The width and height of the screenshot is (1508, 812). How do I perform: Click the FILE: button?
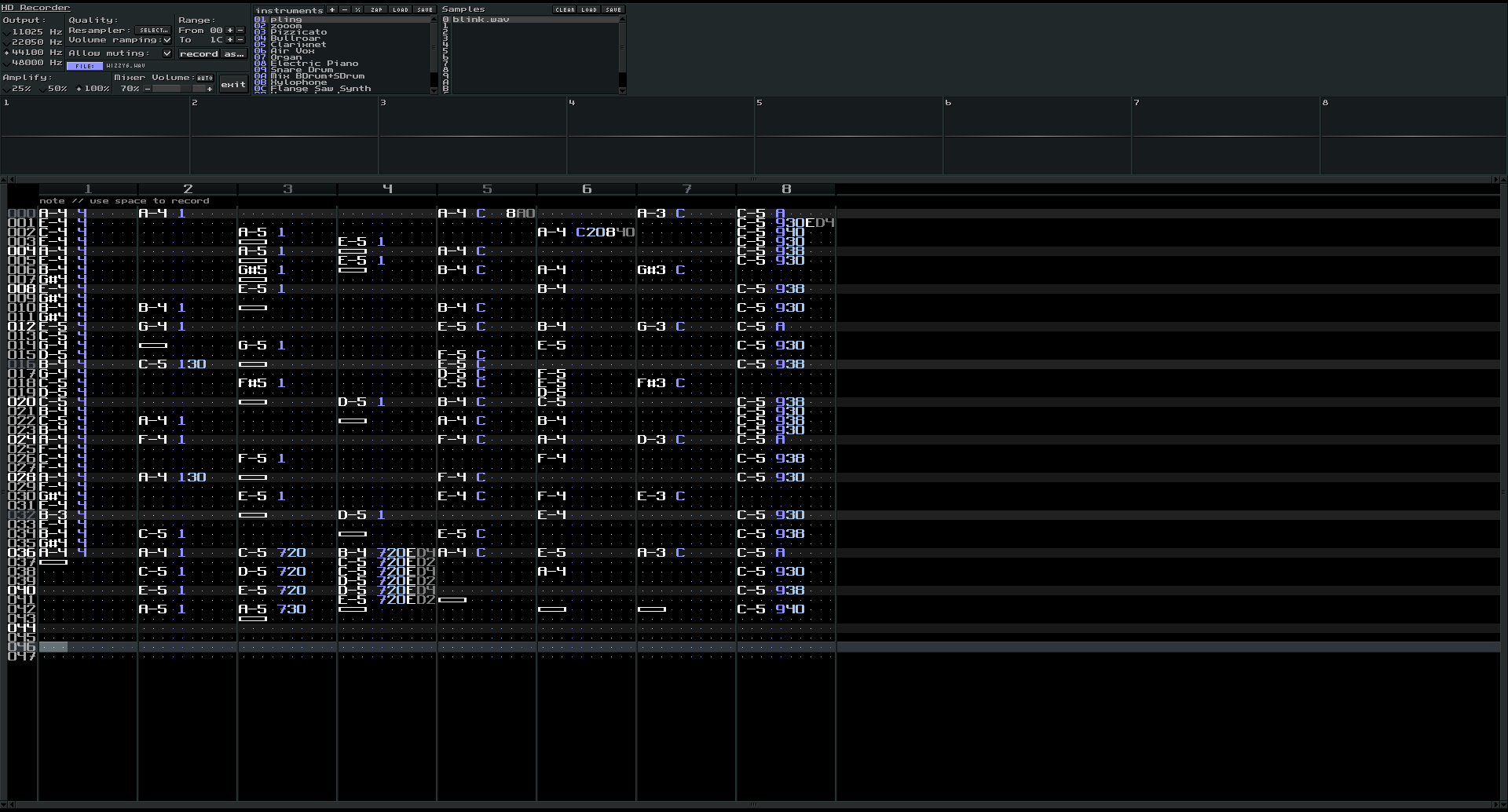[85, 66]
